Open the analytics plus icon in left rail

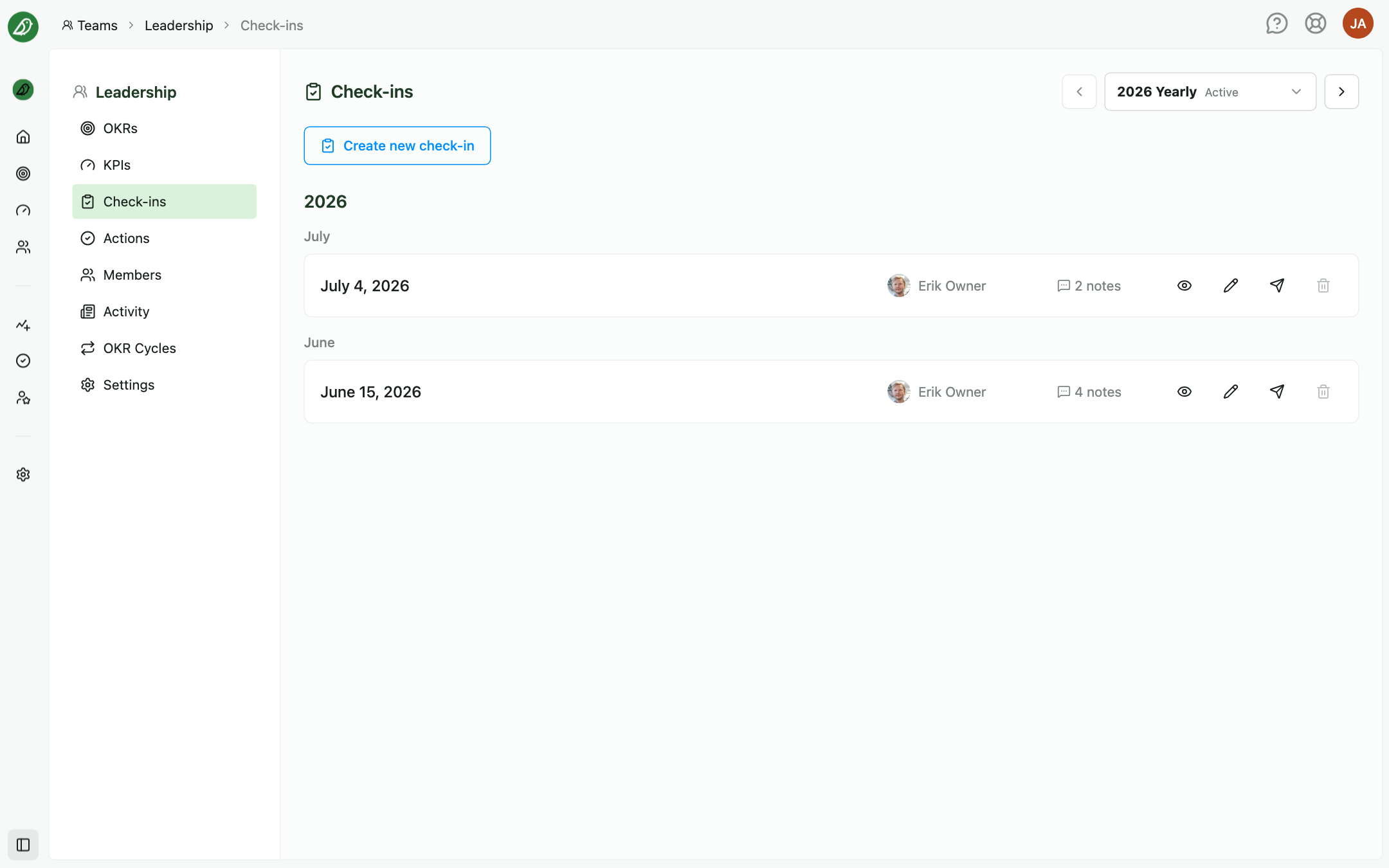point(23,325)
